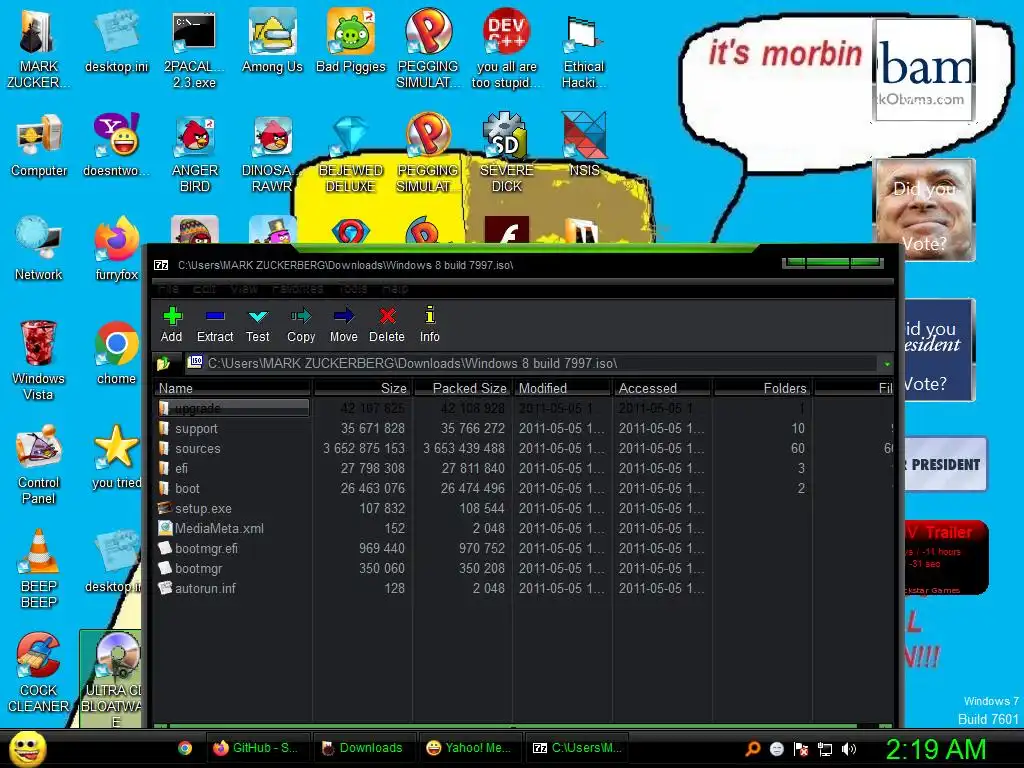Click the orange magnifier tray icon
Viewport: 1024px width, 768px height.
(x=752, y=749)
